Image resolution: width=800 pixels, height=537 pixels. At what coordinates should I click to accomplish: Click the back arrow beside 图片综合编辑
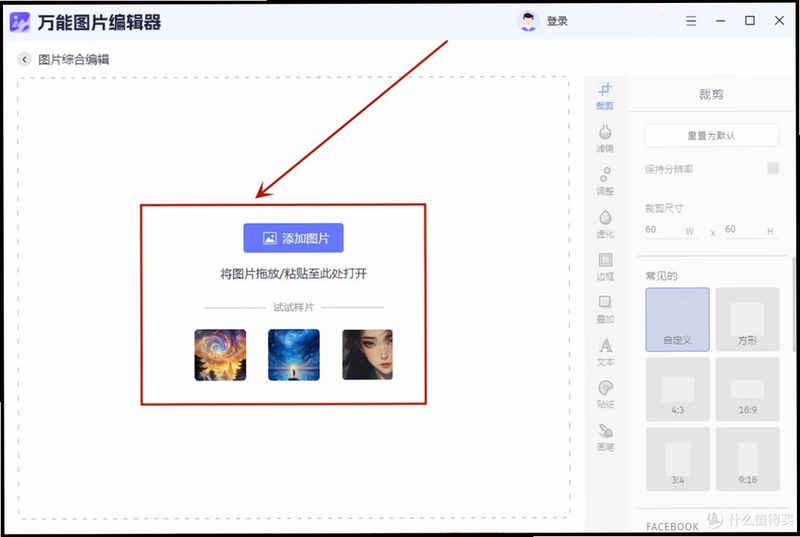click(x=24, y=59)
